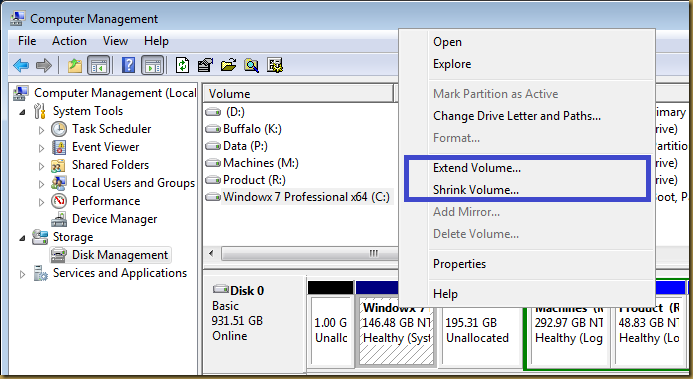Image resolution: width=693 pixels, height=379 pixels.
Task: Click the Forward arrow toolbar icon
Action: 44,66
